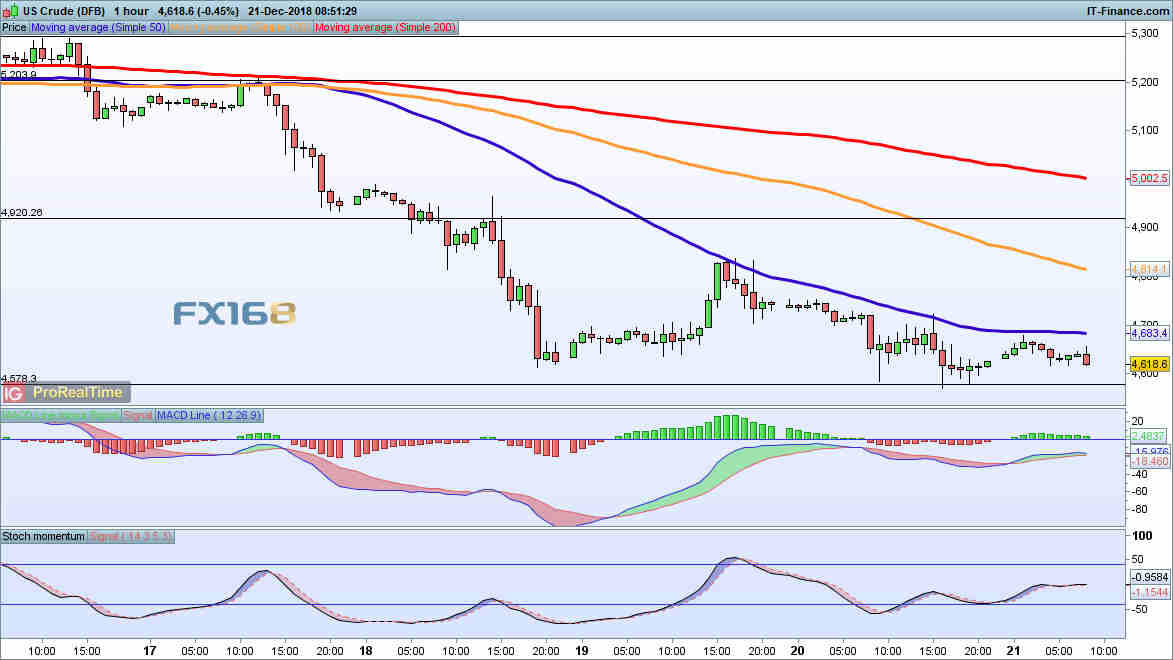Select the Price legend label
1173x660 pixels.
click(x=14, y=28)
